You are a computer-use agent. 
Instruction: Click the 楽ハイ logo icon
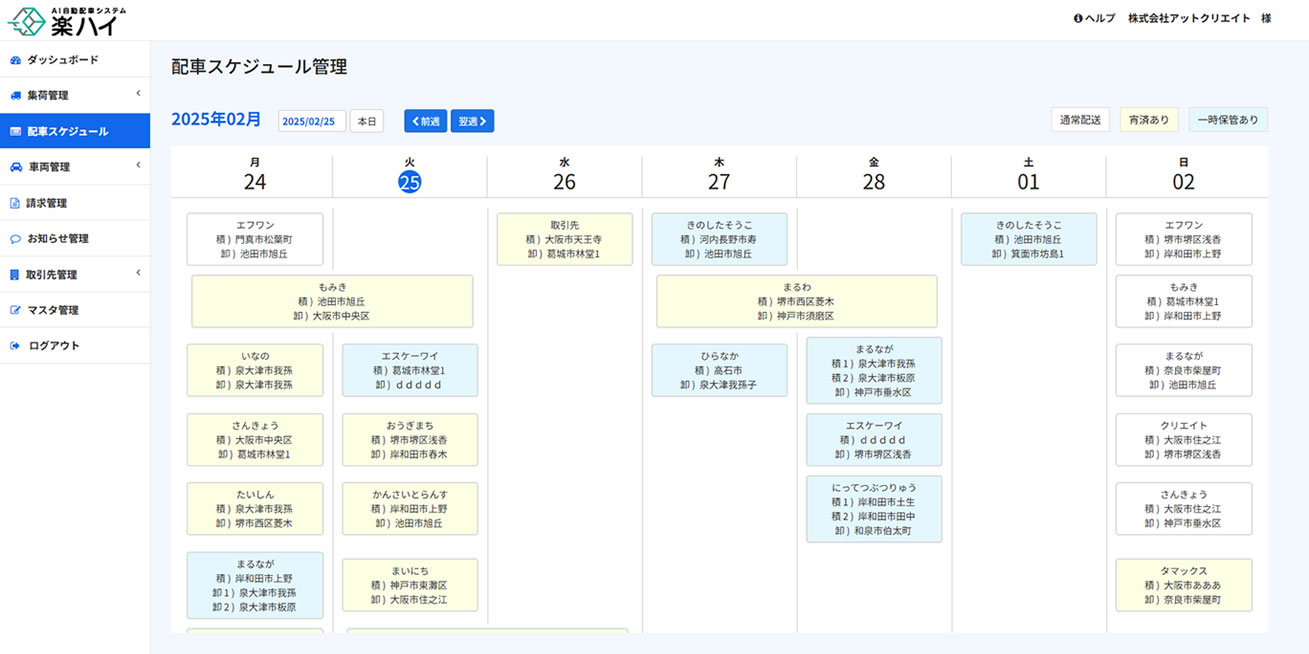click(x=27, y=19)
